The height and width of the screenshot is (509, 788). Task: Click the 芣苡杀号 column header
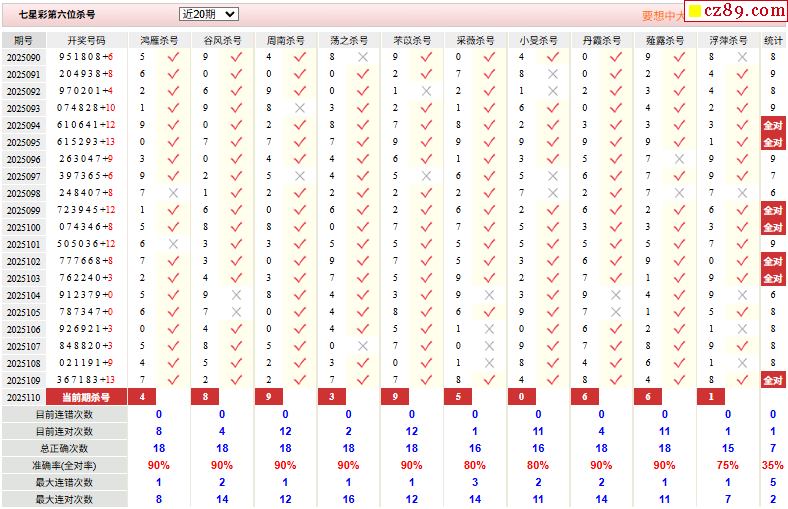coord(412,40)
